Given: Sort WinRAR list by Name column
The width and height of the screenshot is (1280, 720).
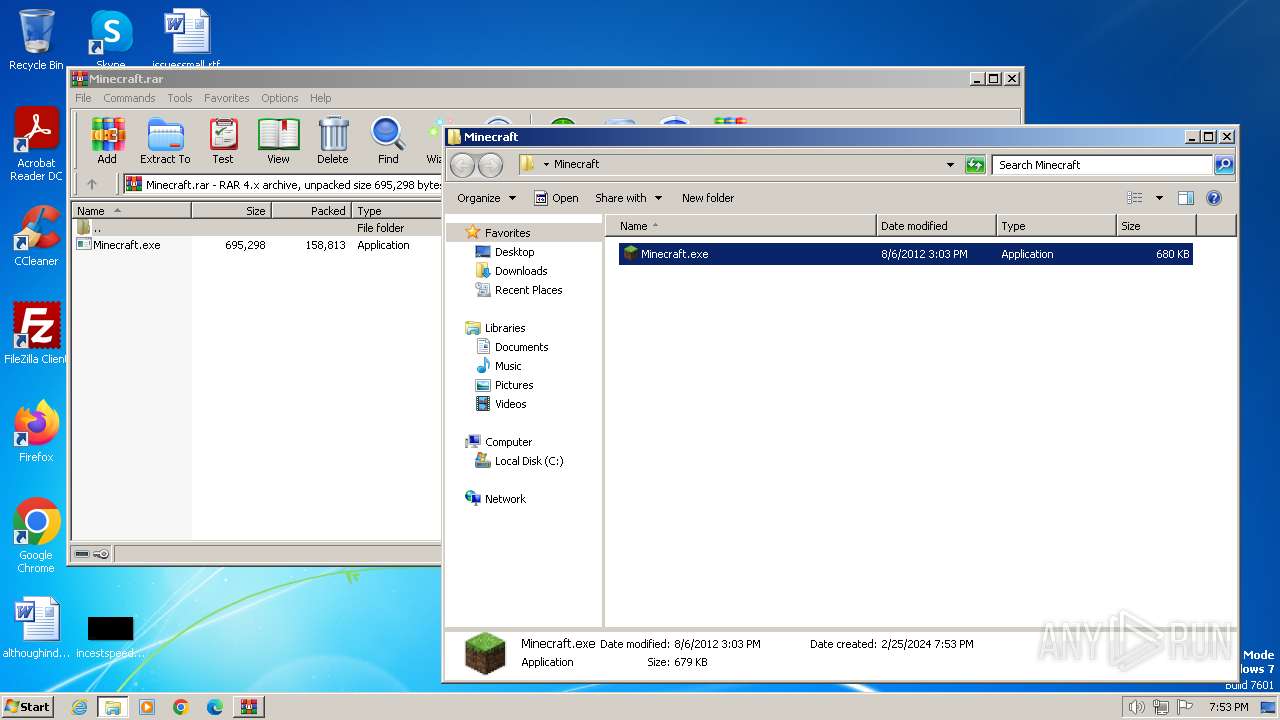Looking at the screenshot, I should pyautogui.click(x=132, y=211).
